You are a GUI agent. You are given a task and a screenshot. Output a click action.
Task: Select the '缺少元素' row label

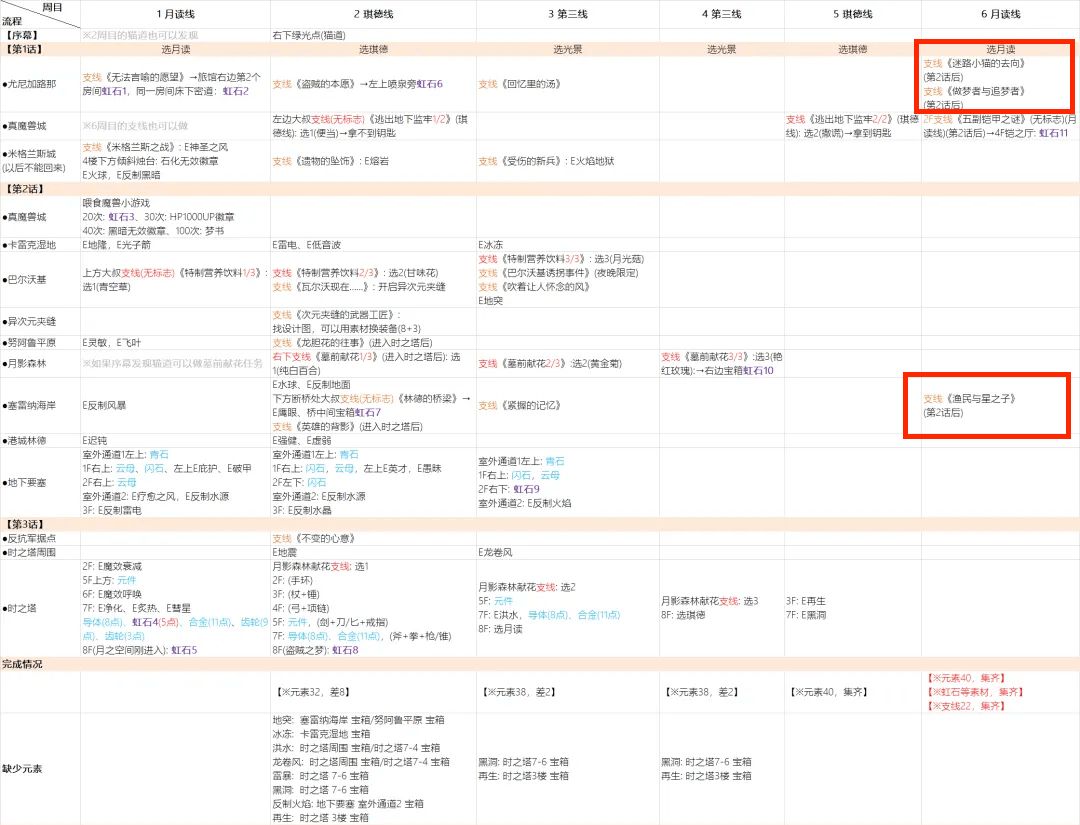(x=22, y=769)
